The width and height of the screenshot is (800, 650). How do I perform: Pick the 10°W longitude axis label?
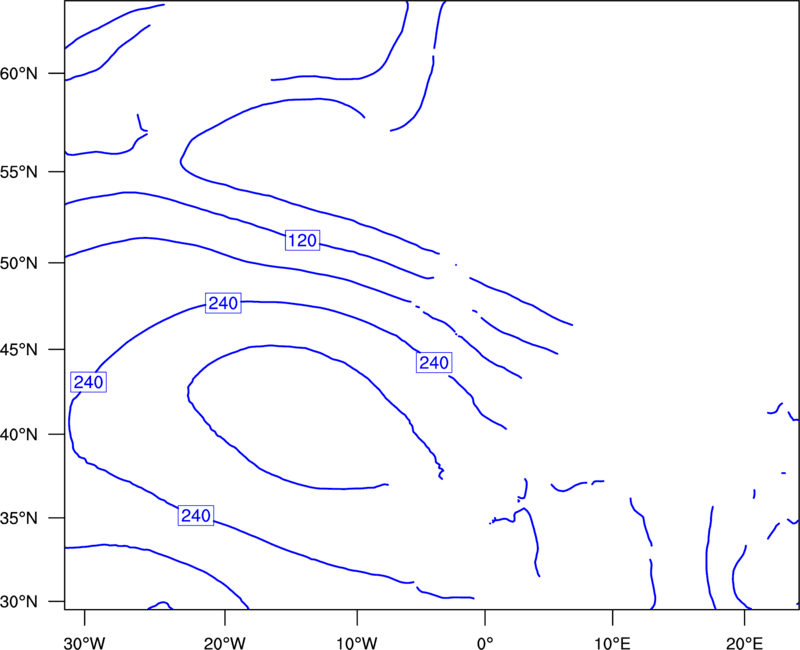click(x=357, y=643)
